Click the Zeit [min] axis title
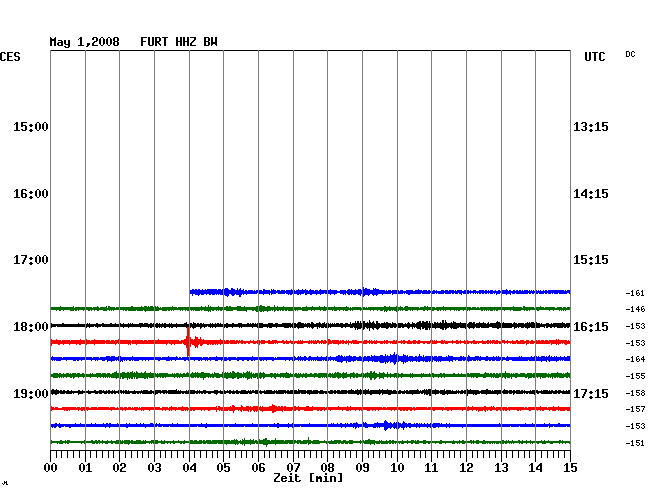The width and height of the screenshot is (650, 494). point(308,478)
